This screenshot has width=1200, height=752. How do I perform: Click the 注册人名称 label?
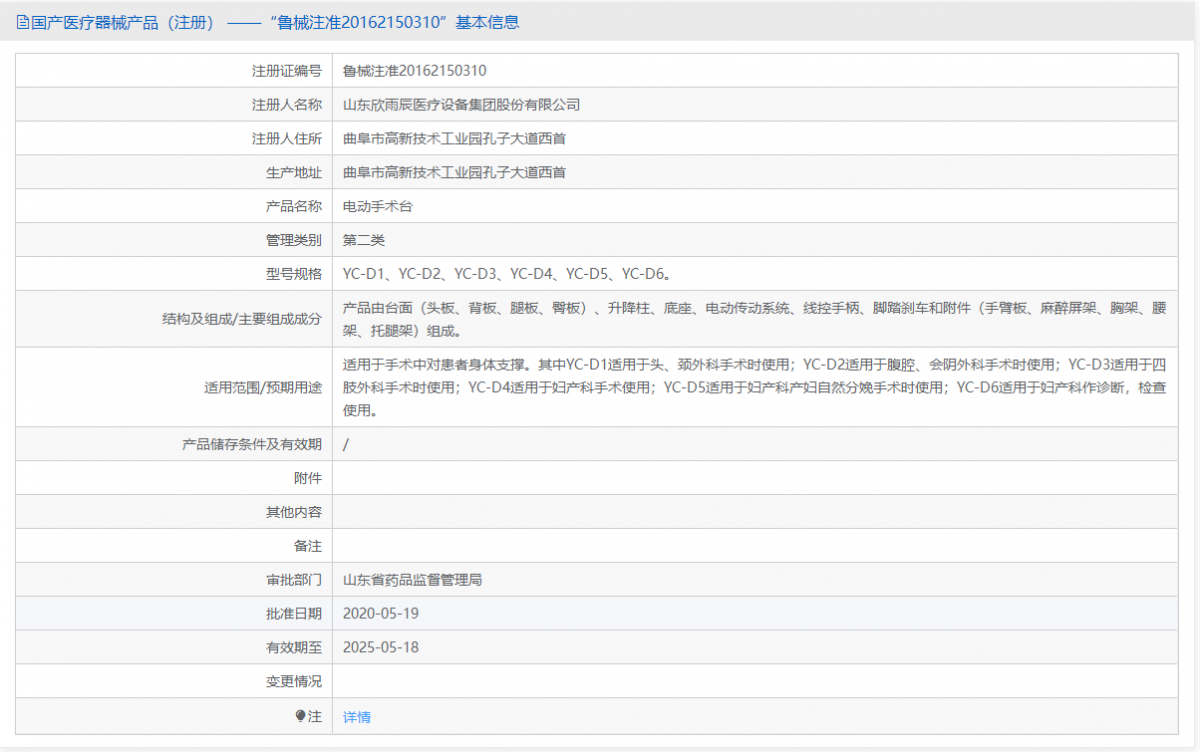coord(287,105)
